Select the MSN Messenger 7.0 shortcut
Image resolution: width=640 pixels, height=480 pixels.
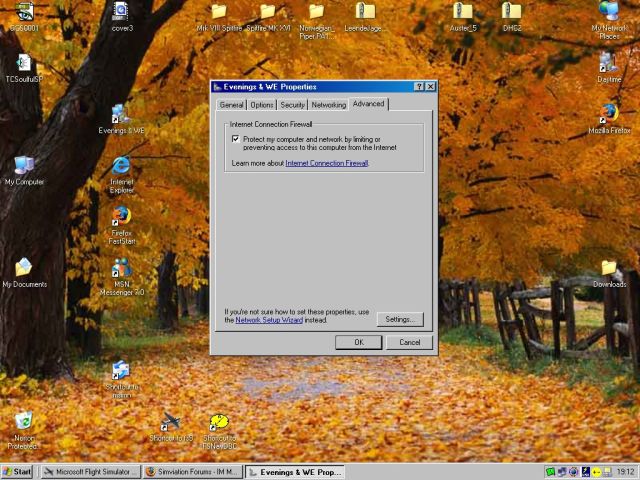121,268
